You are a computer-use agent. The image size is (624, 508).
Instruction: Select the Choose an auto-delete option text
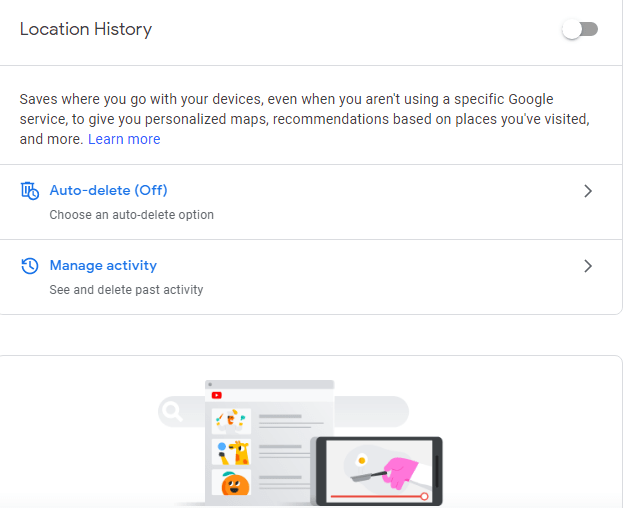[132, 215]
